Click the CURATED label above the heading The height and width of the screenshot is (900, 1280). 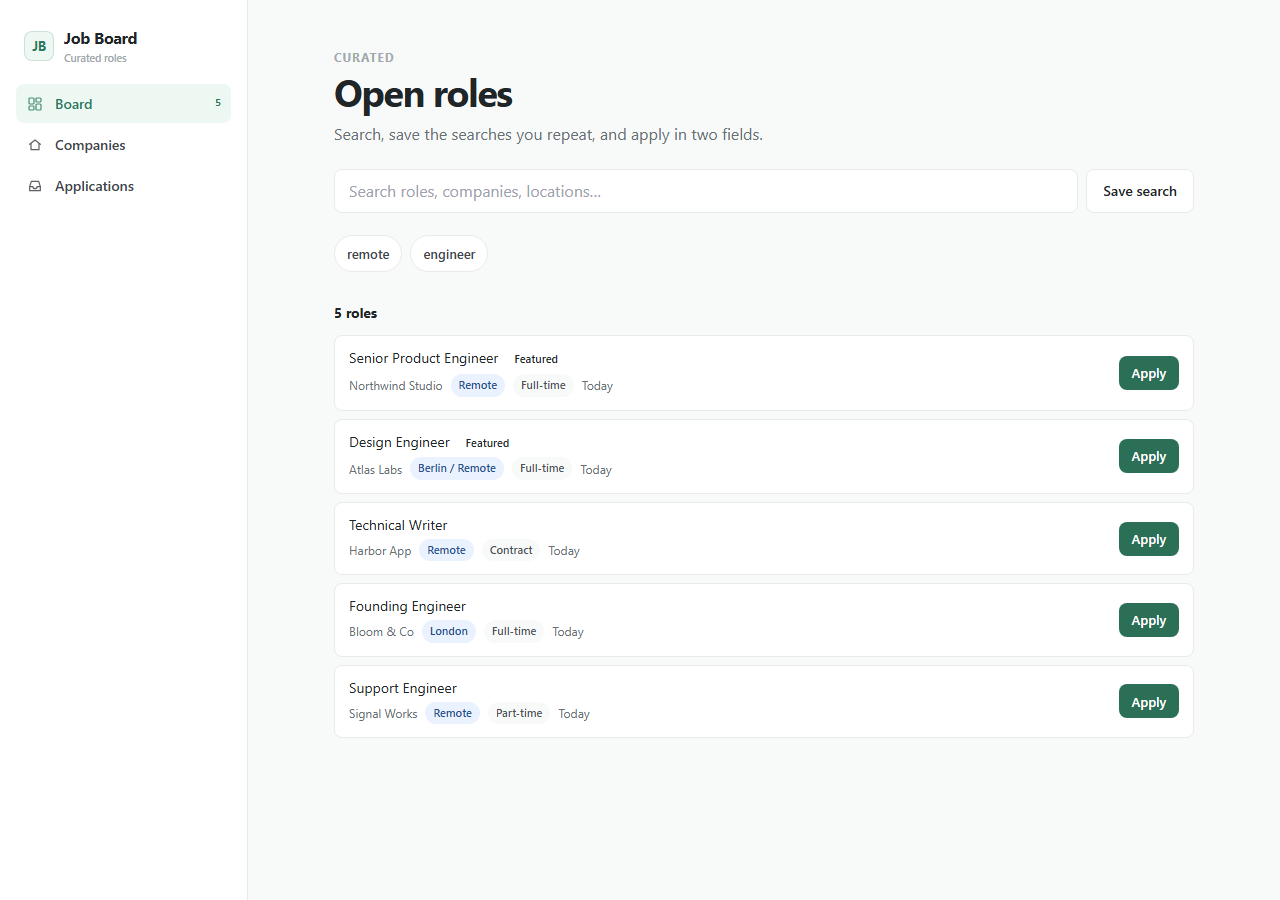pyautogui.click(x=364, y=58)
